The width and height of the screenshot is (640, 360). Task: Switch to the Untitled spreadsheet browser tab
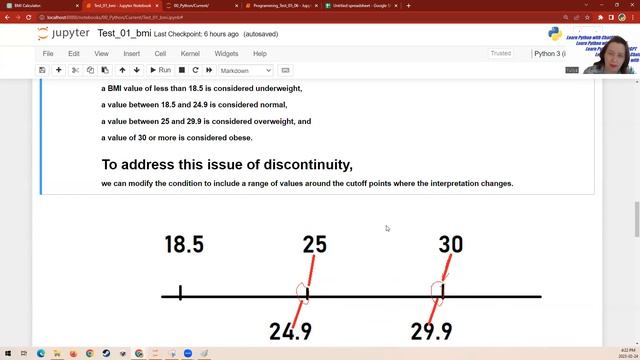[361, 6]
